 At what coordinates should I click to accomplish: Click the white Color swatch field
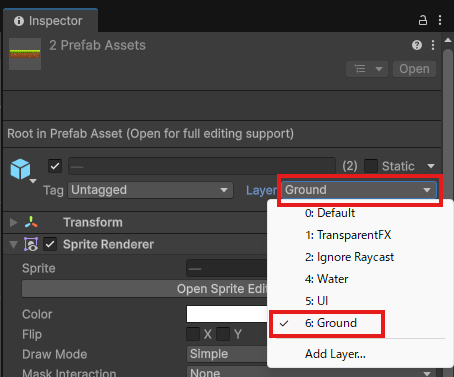tap(227, 314)
